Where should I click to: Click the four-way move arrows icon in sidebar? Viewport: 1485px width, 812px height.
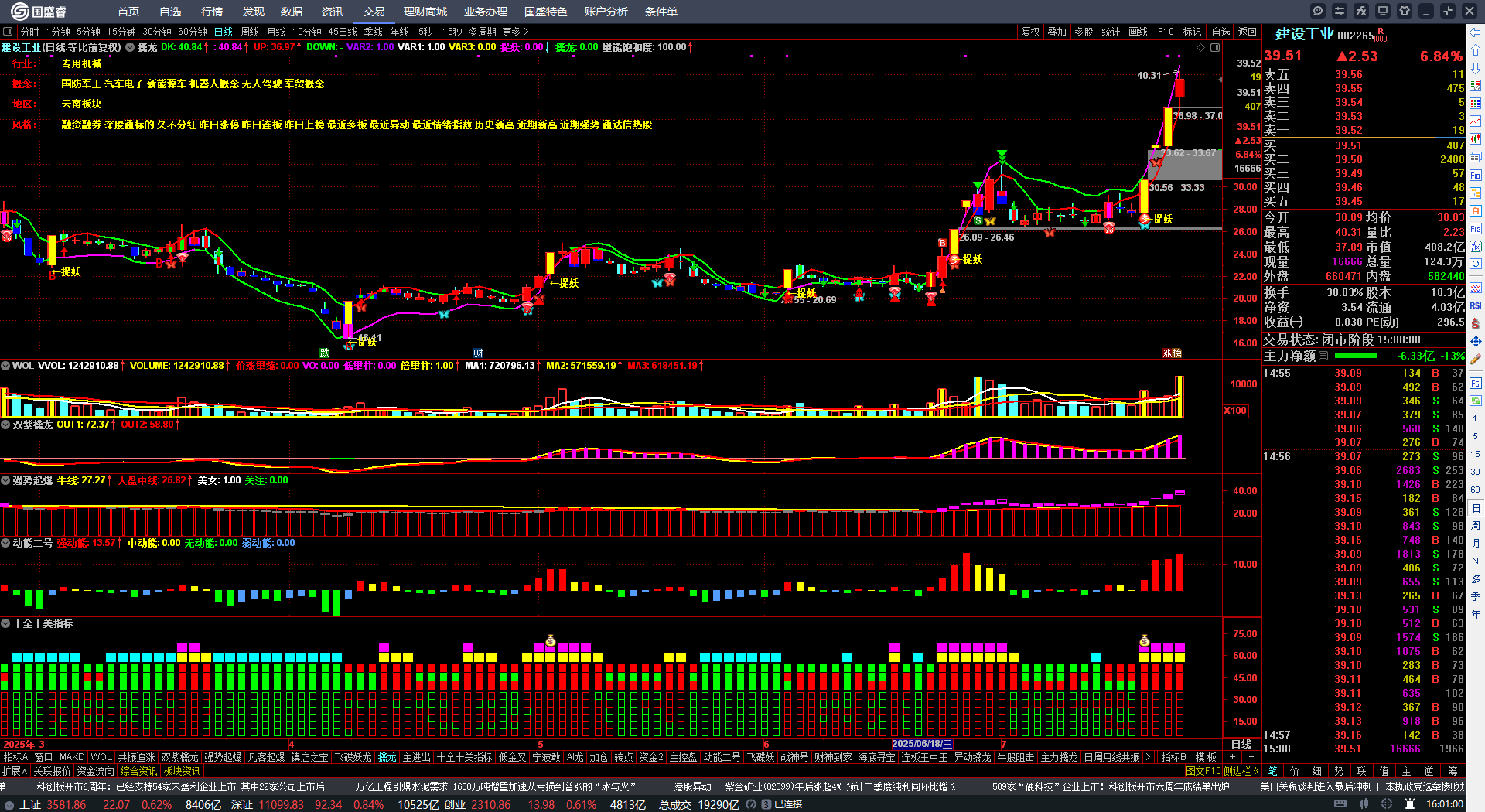pyautogui.click(x=1476, y=341)
